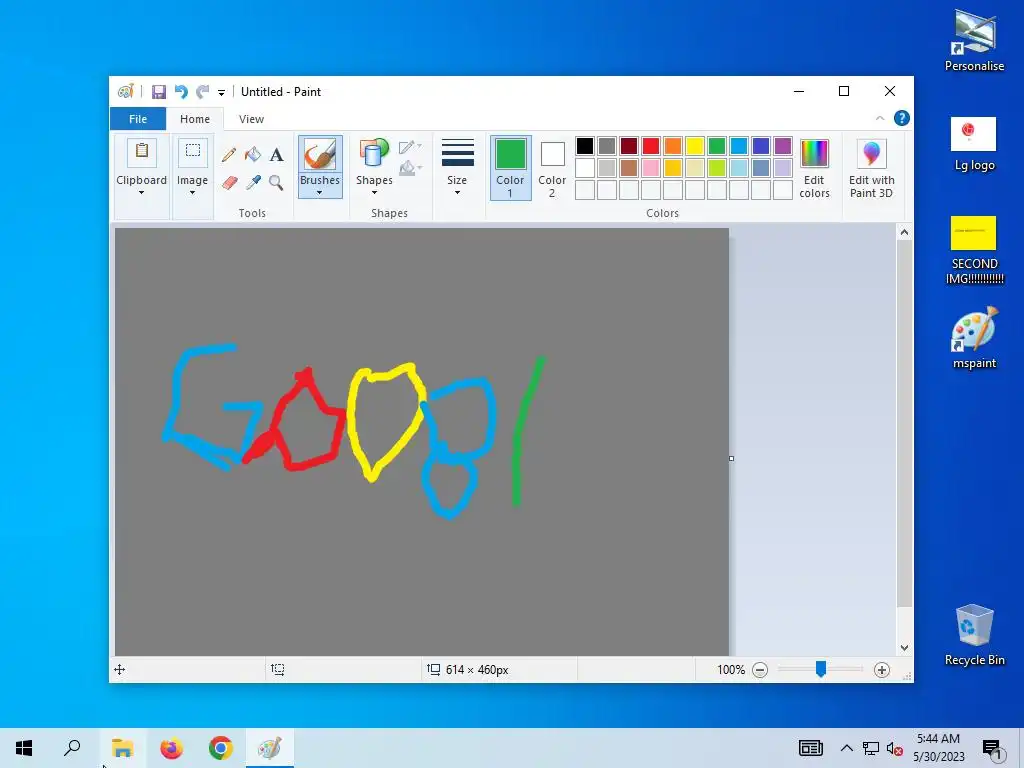The height and width of the screenshot is (768, 1024).
Task: Pick the red color swatch
Action: [651, 146]
